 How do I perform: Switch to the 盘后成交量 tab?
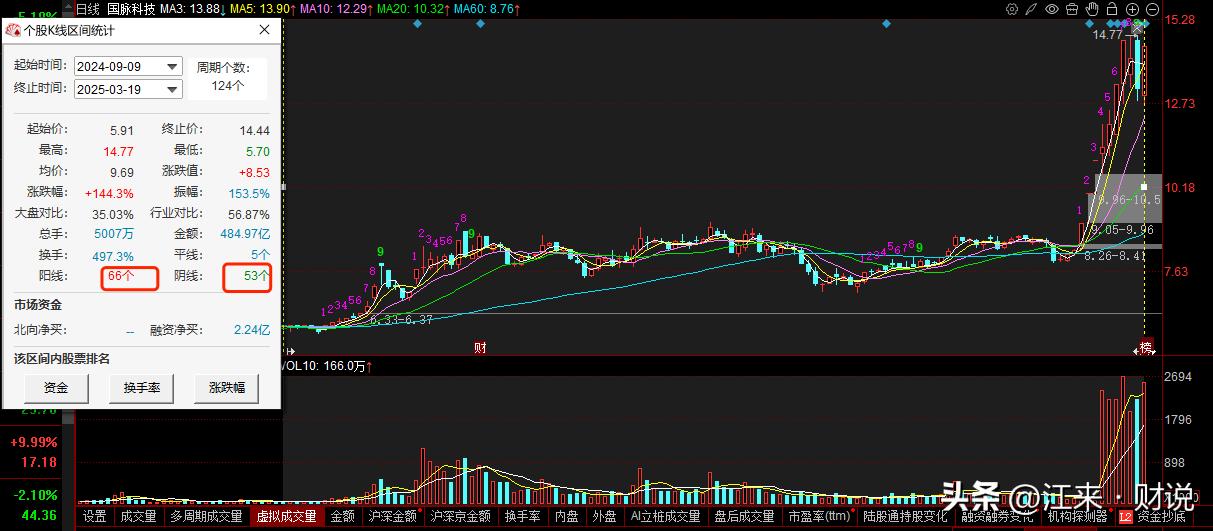click(x=744, y=517)
